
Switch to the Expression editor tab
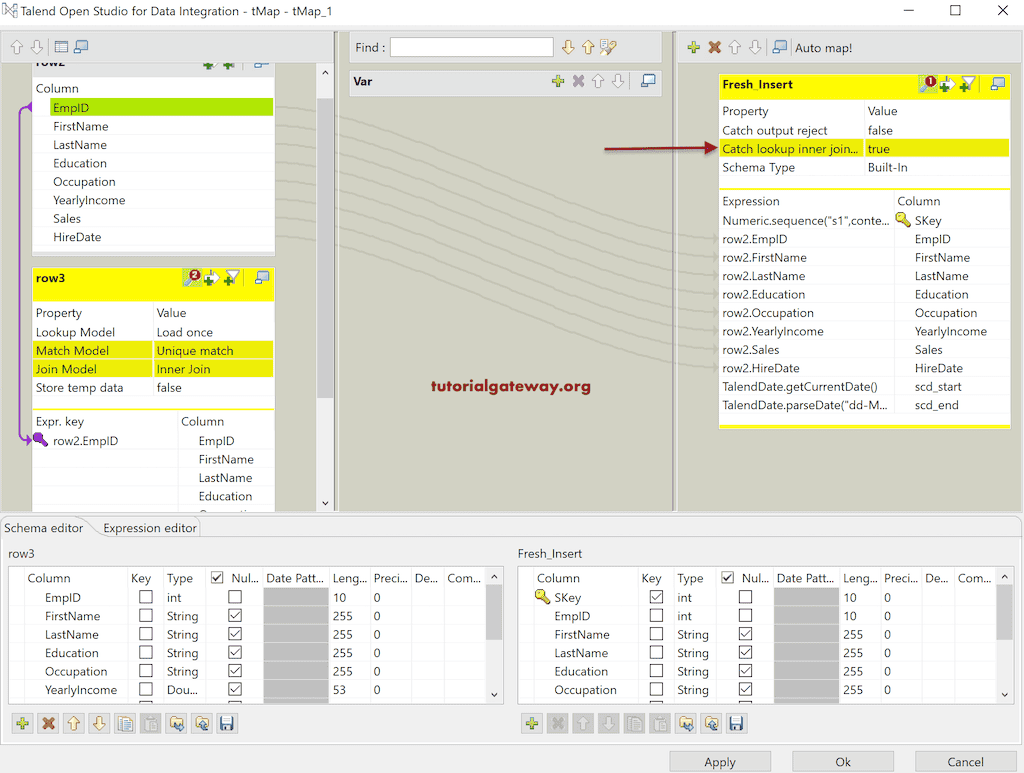[x=148, y=527]
